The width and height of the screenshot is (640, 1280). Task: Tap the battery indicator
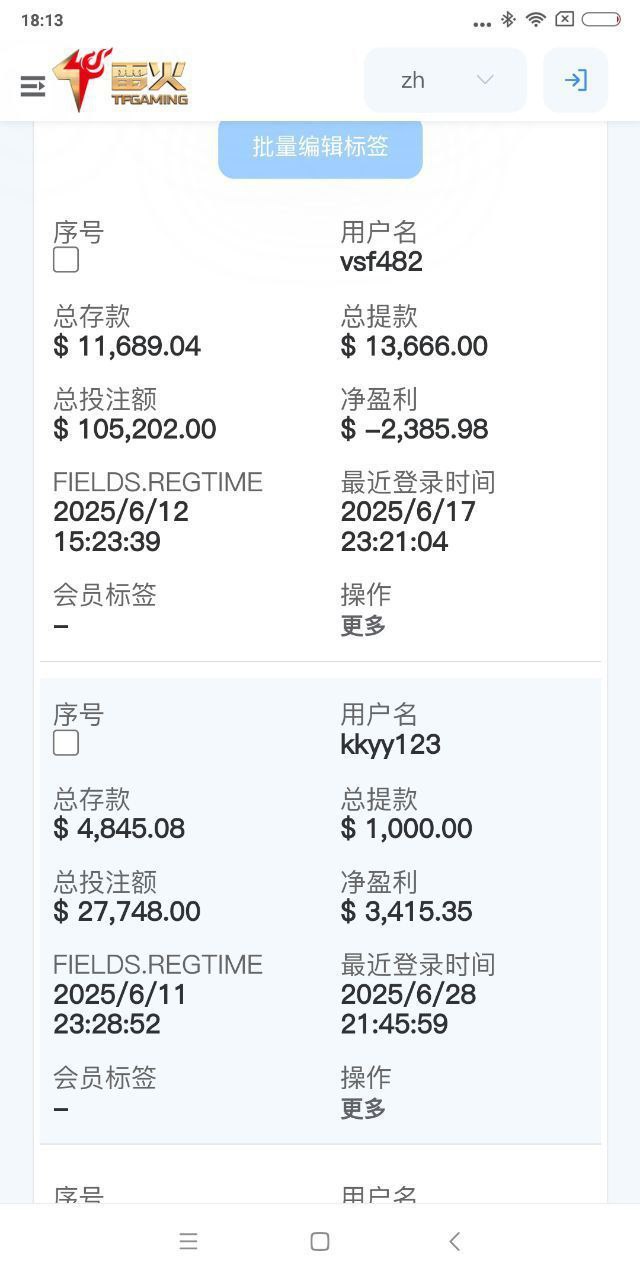pos(601,20)
